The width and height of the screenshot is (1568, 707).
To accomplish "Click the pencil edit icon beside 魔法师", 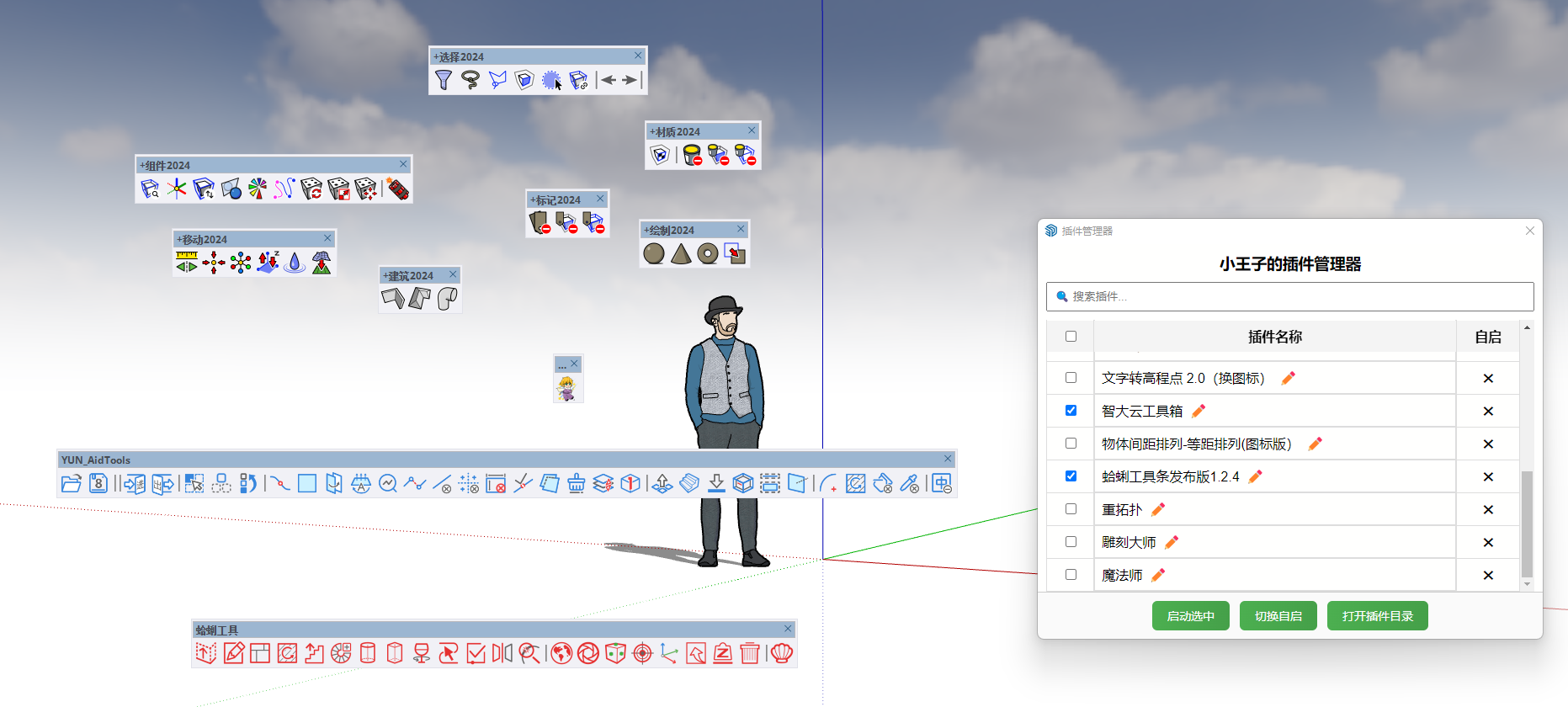I will point(1158,575).
